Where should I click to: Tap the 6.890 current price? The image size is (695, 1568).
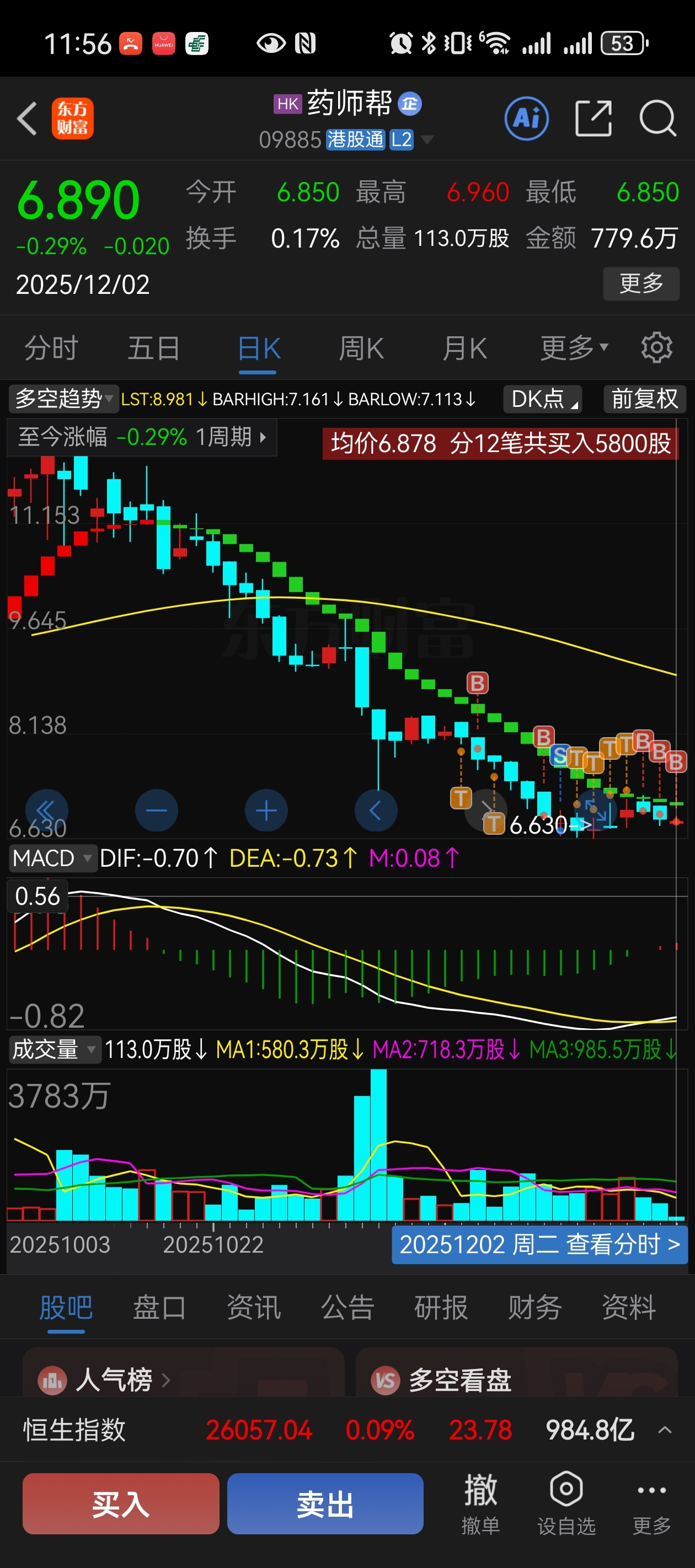(78, 200)
